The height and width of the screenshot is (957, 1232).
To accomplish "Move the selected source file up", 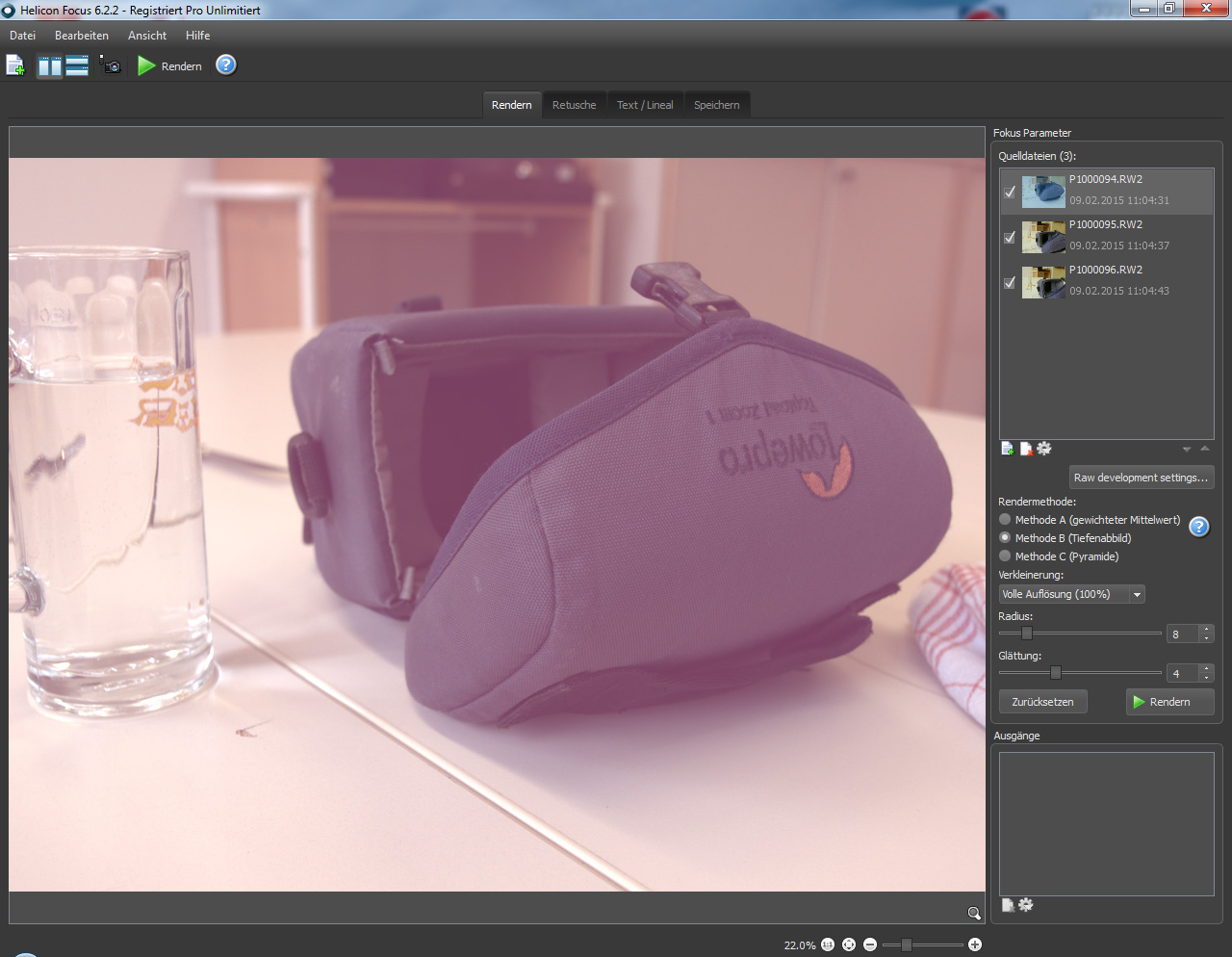I will [1205, 449].
